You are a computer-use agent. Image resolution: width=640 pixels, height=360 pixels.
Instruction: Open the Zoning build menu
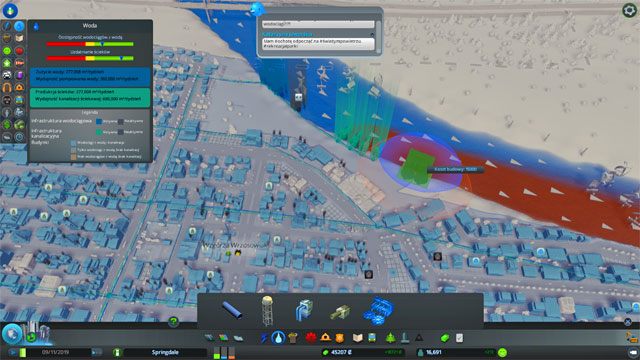[x=224, y=338]
